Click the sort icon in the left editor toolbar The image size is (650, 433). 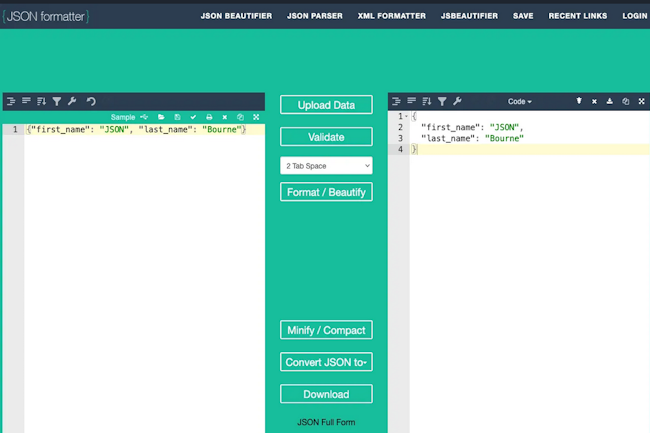[42, 101]
